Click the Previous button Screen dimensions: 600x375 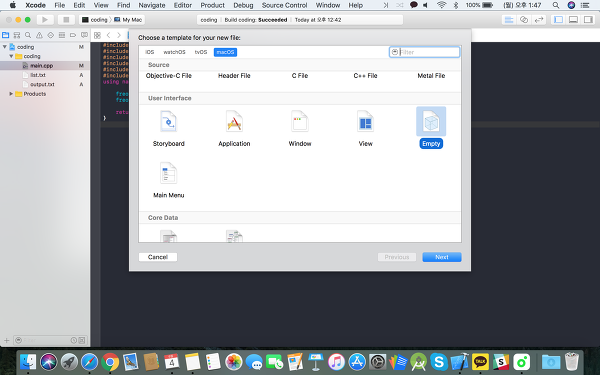397,257
